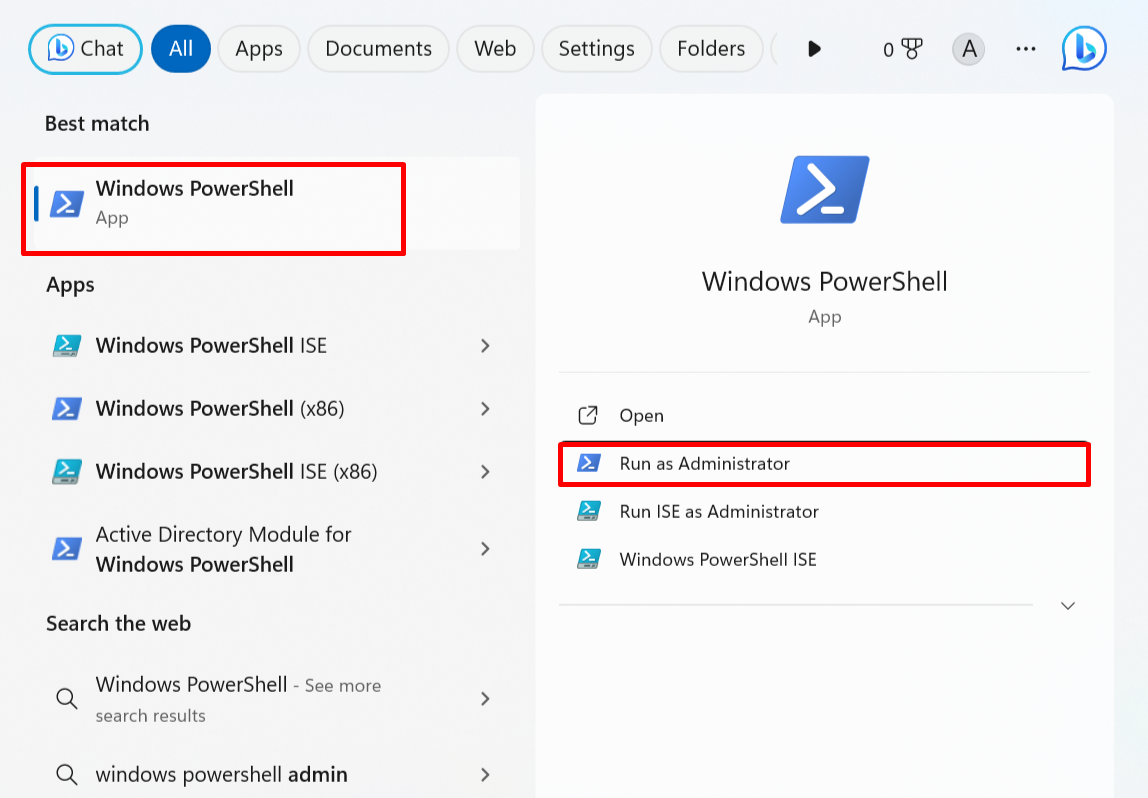Click the account avatar labeled A
Screen dimensions: 1148x798
(x=968, y=49)
